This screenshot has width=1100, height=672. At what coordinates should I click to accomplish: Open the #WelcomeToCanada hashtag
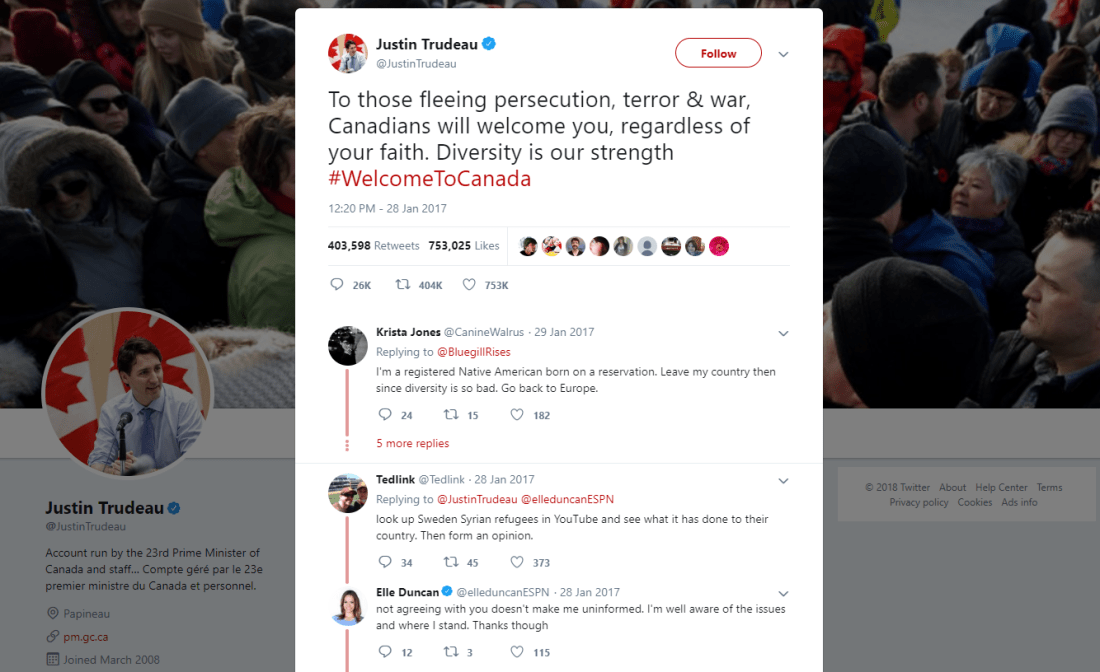(x=429, y=178)
